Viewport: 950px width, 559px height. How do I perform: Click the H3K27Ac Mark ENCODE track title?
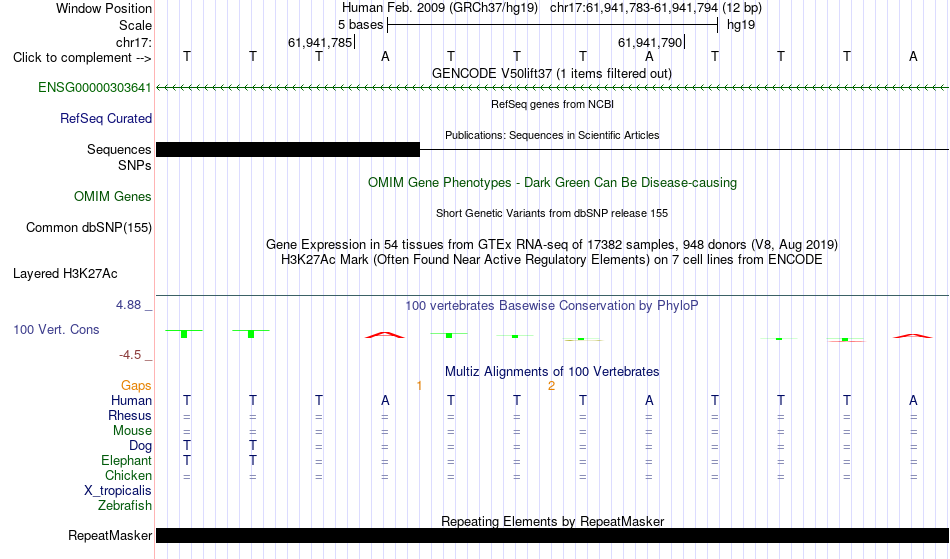552,260
